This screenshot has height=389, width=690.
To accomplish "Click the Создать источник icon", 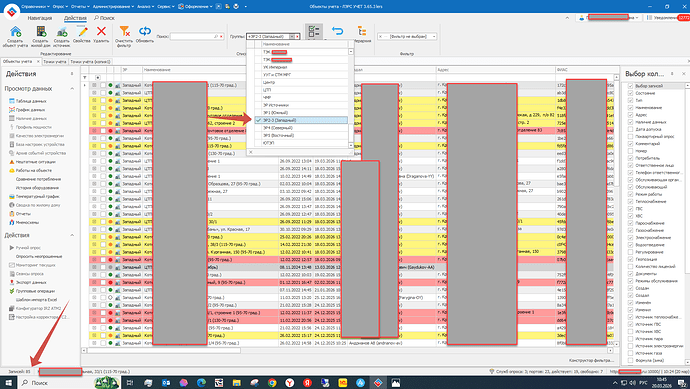I will pos(62,32).
